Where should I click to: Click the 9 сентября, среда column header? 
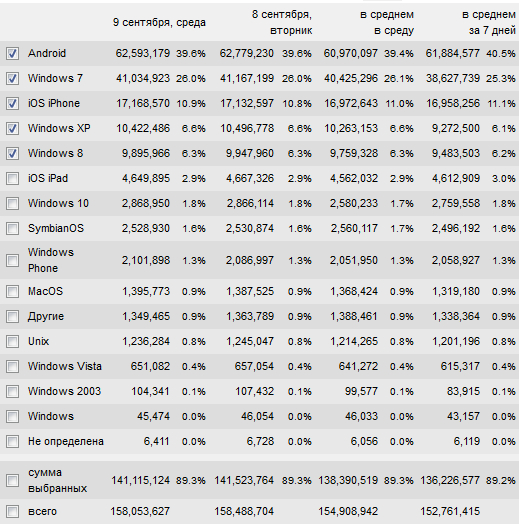click(159, 22)
